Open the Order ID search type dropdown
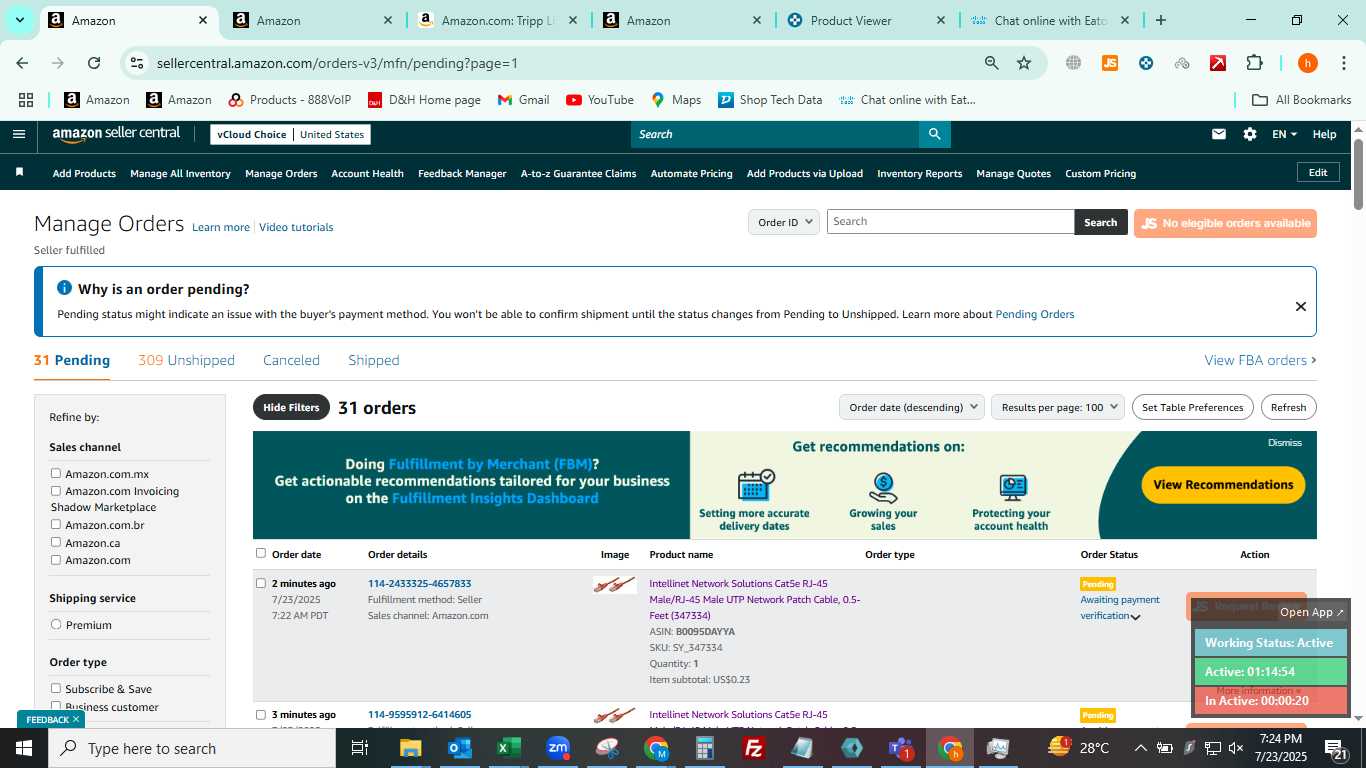1366x768 pixels. tap(784, 222)
